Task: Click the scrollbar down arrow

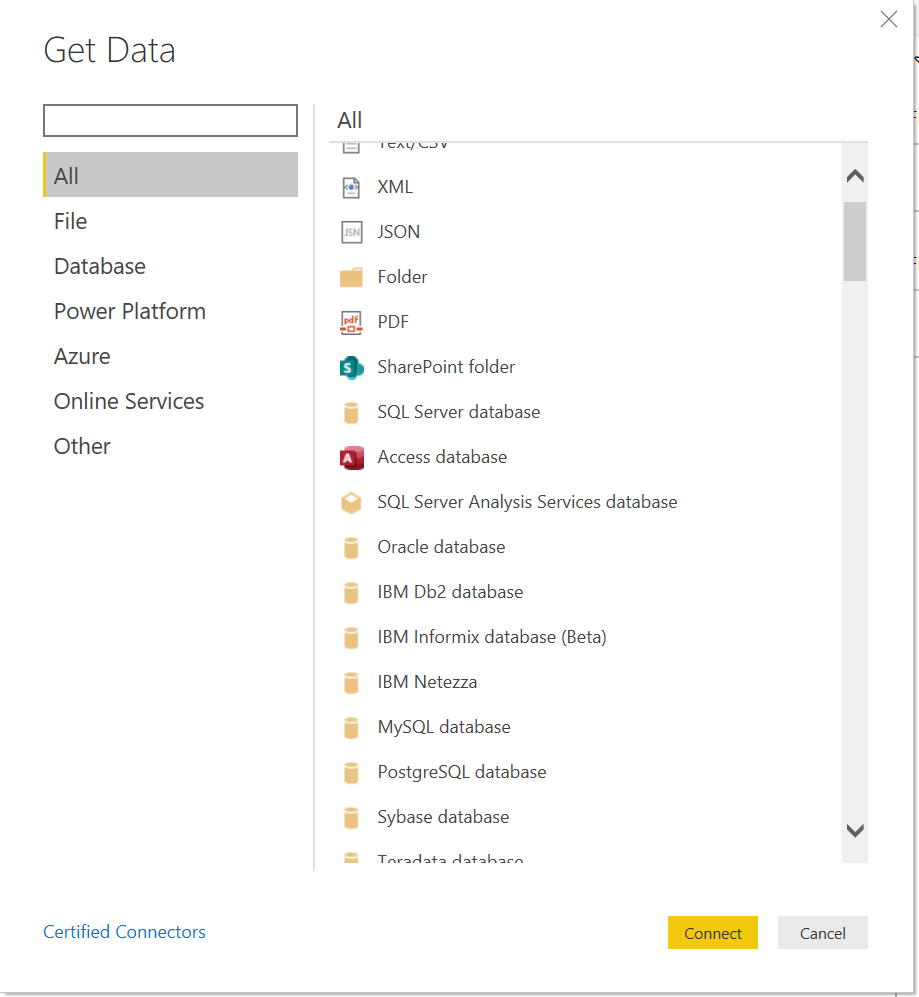Action: [855, 830]
